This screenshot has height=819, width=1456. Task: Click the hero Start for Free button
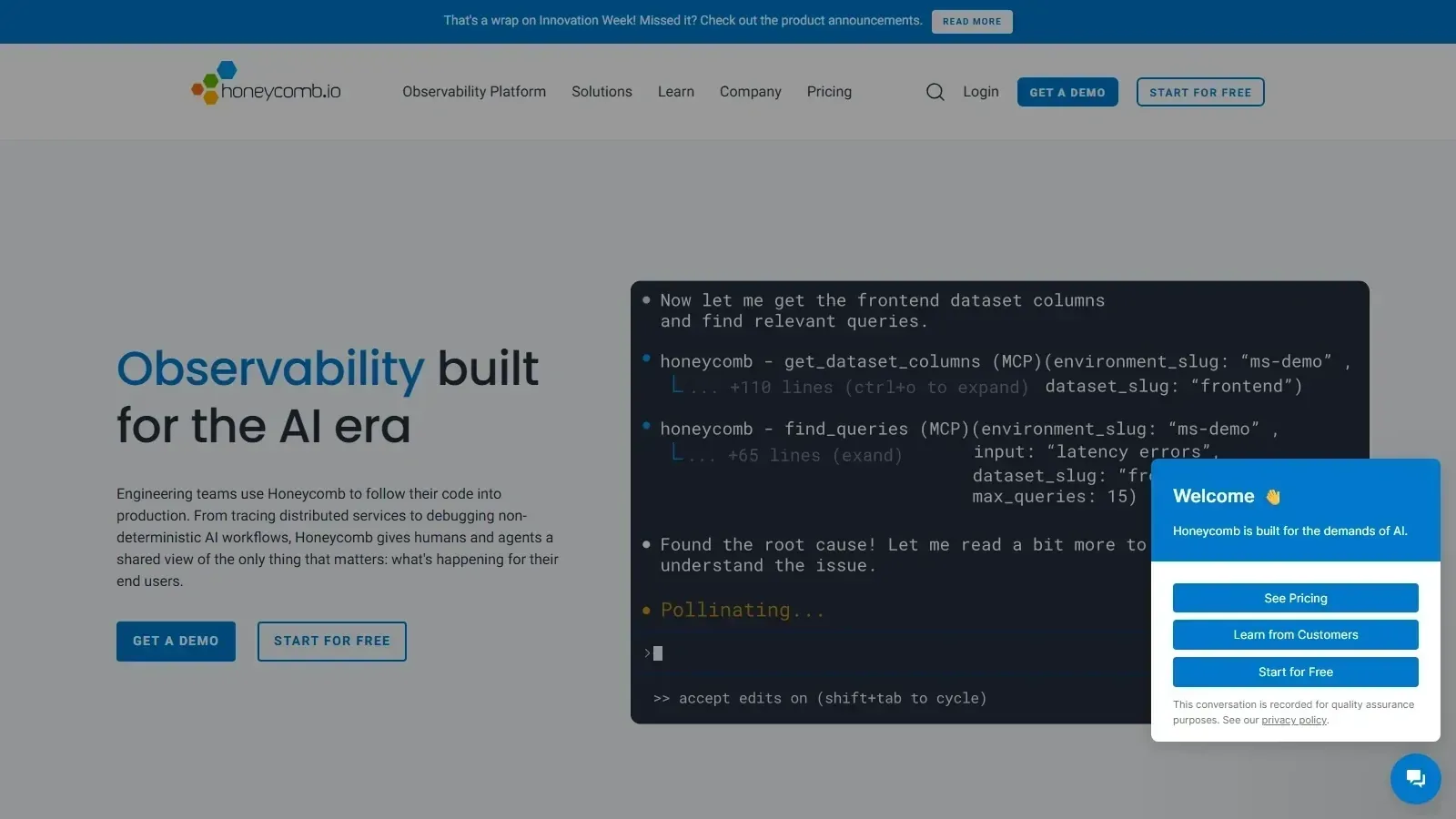[332, 642]
